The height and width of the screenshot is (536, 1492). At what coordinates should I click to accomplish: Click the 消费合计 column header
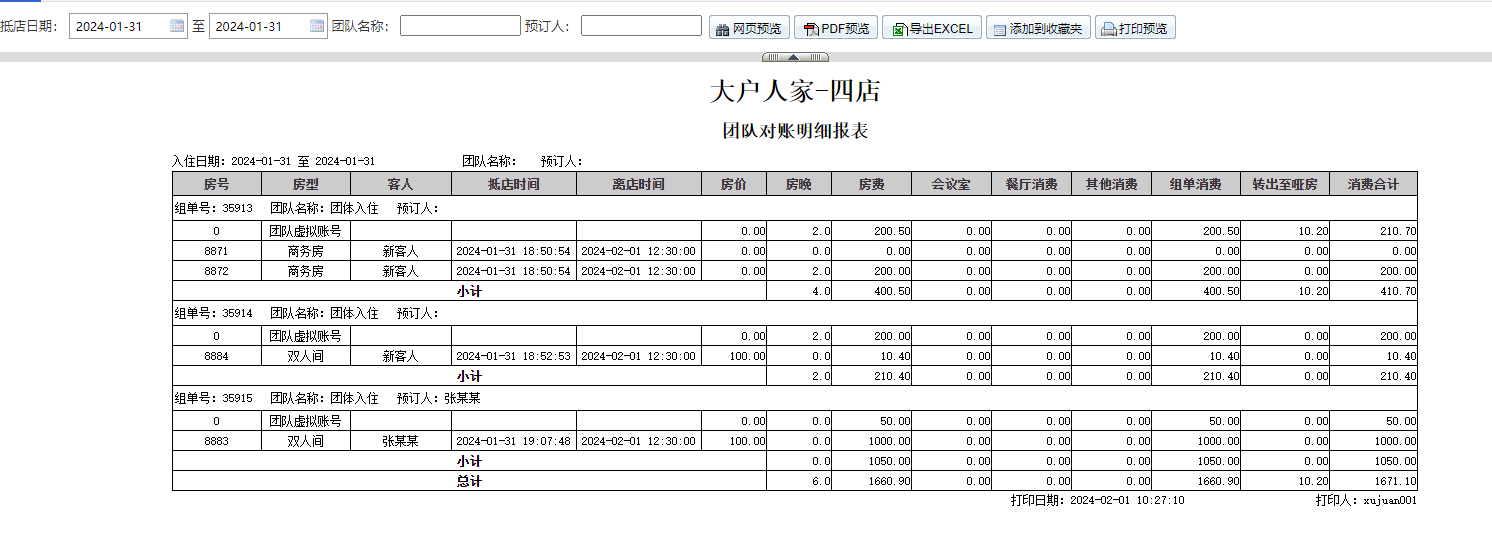click(1374, 184)
